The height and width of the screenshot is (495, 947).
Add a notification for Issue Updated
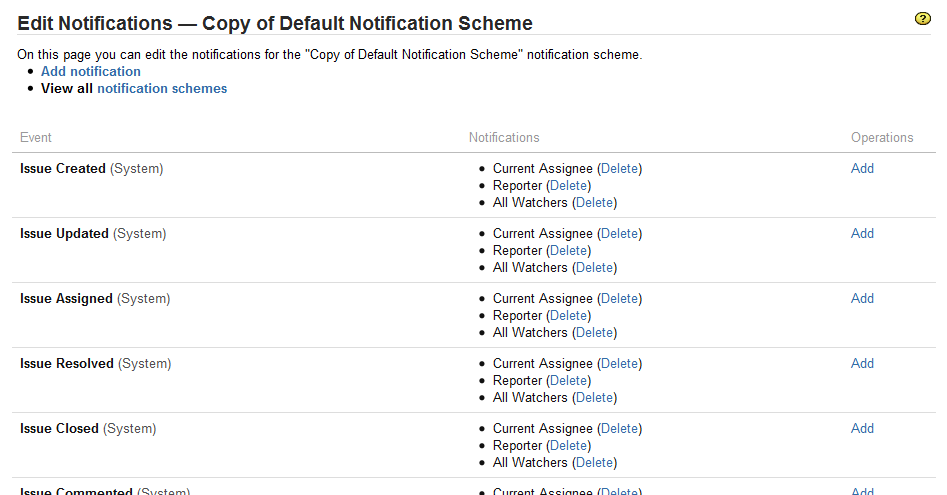coord(862,234)
